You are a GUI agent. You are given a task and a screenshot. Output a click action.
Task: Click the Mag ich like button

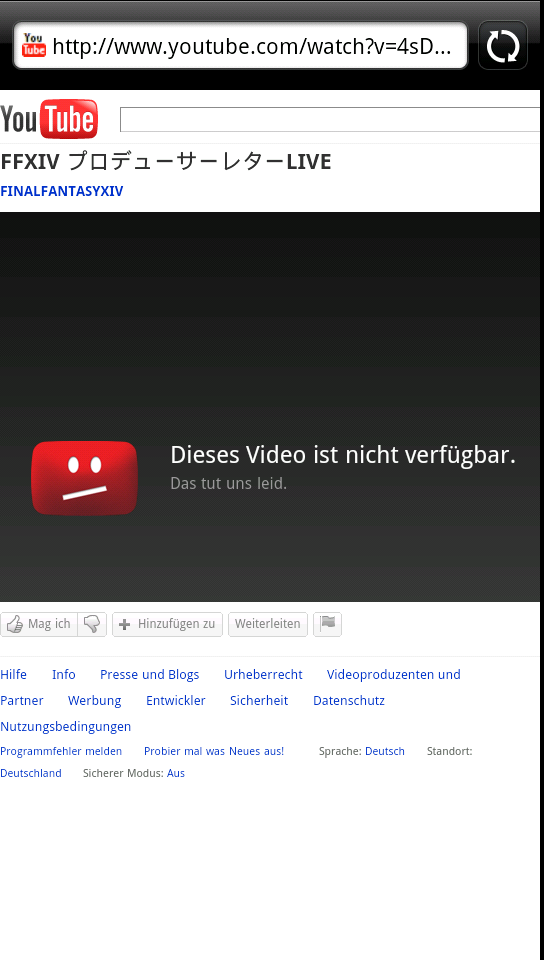39,624
